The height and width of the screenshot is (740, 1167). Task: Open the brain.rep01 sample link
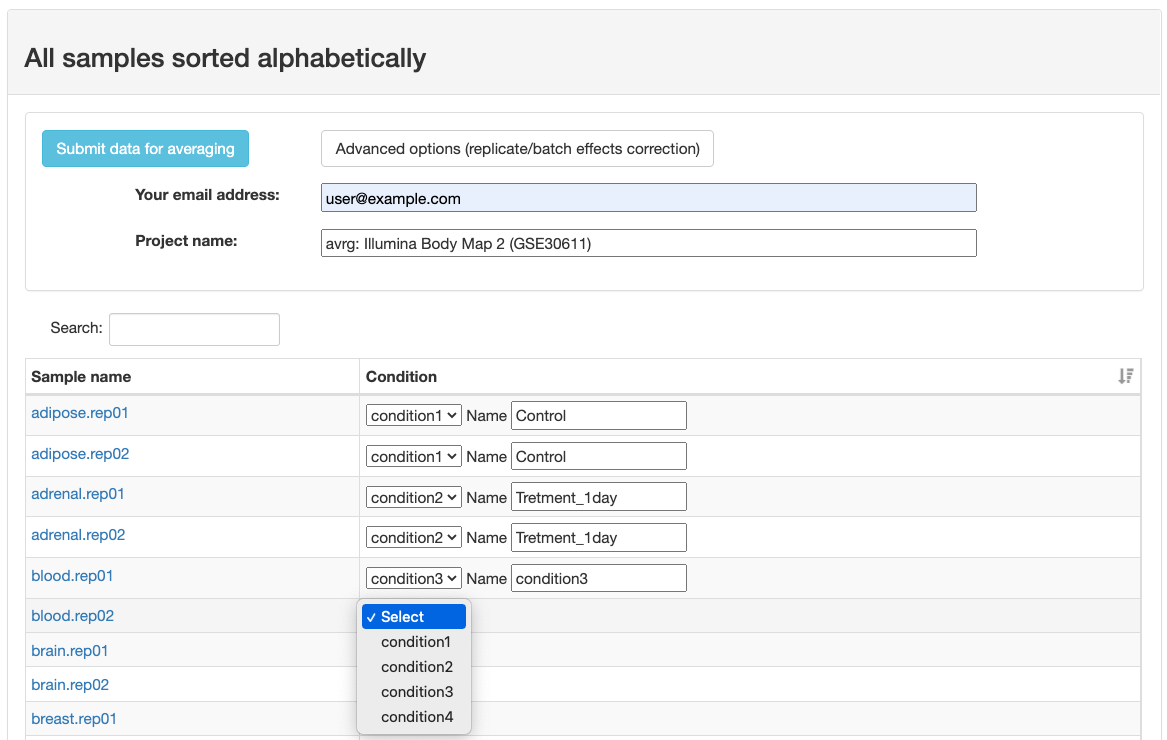pos(70,651)
